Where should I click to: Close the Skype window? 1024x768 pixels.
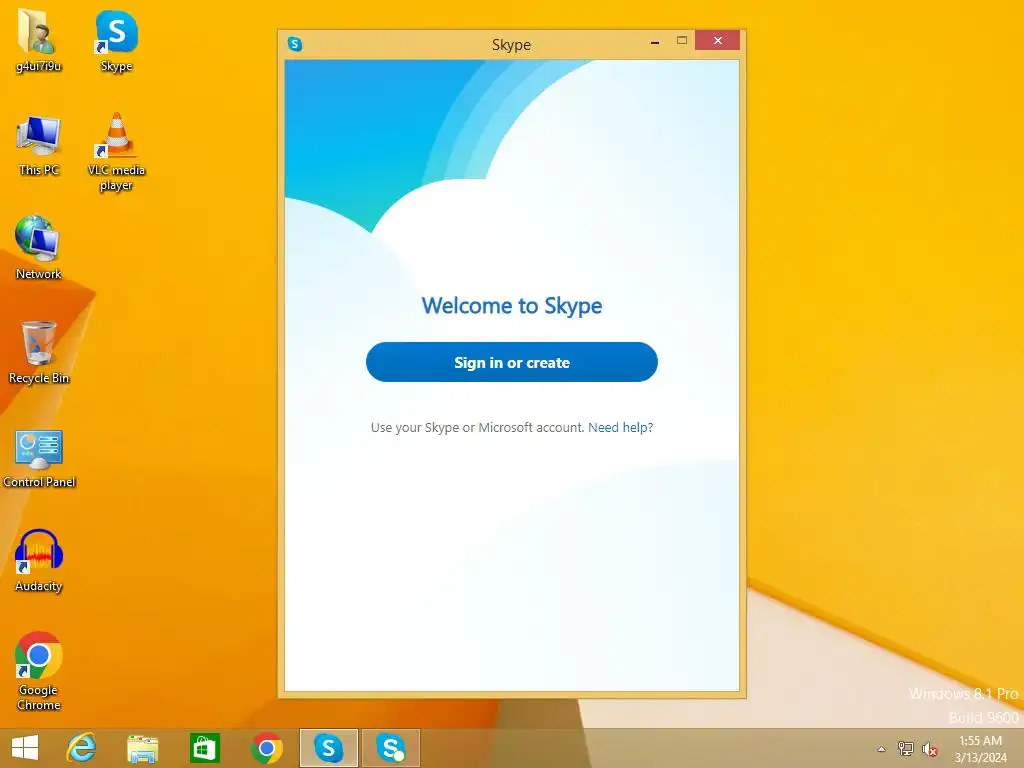point(717,40)
